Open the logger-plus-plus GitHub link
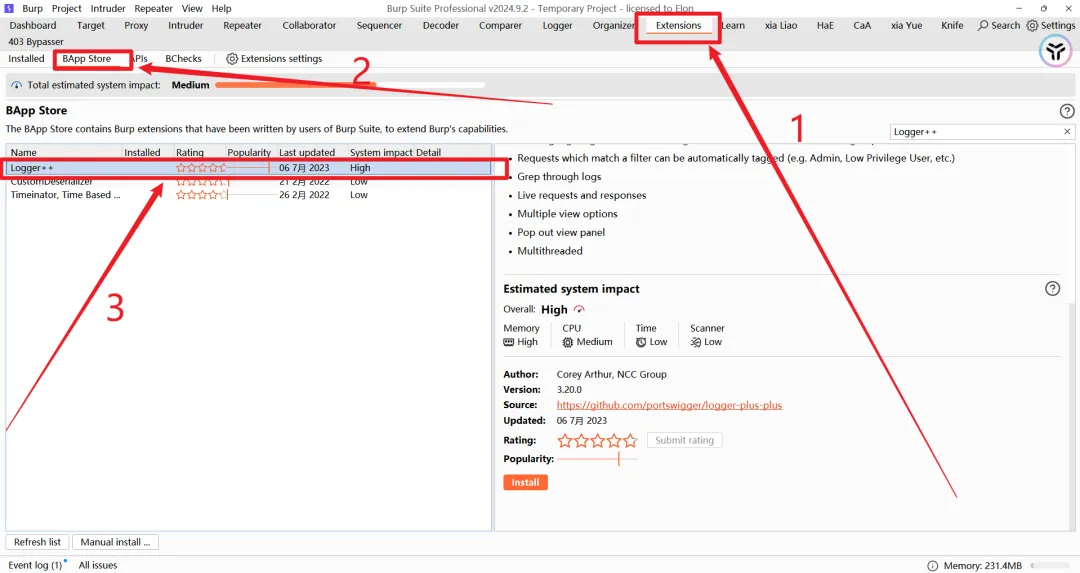The height and width of the screenshot is (573, 1080). point(669,405)
